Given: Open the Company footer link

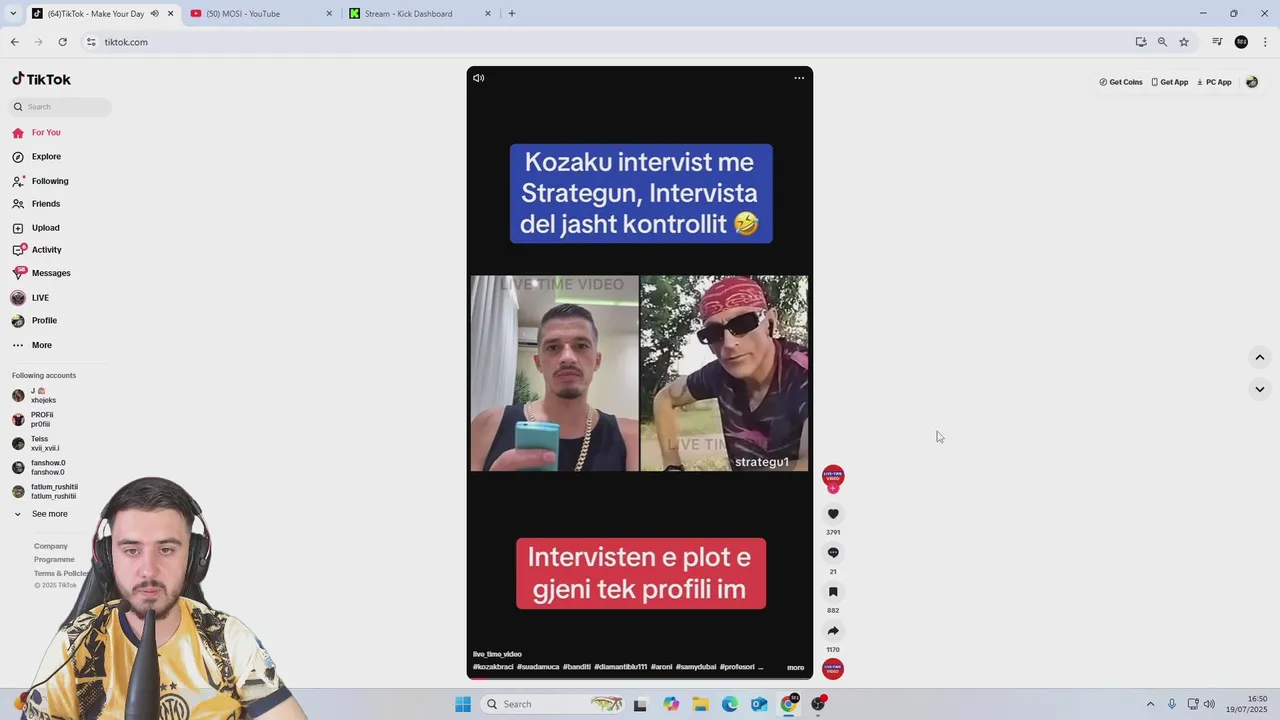Looking at the screenshot, I should point(51,546).
